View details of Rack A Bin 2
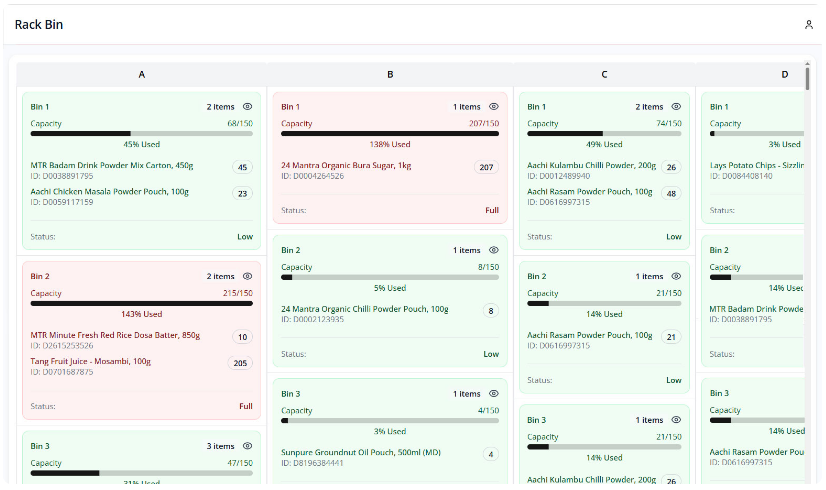 [247, 276]
